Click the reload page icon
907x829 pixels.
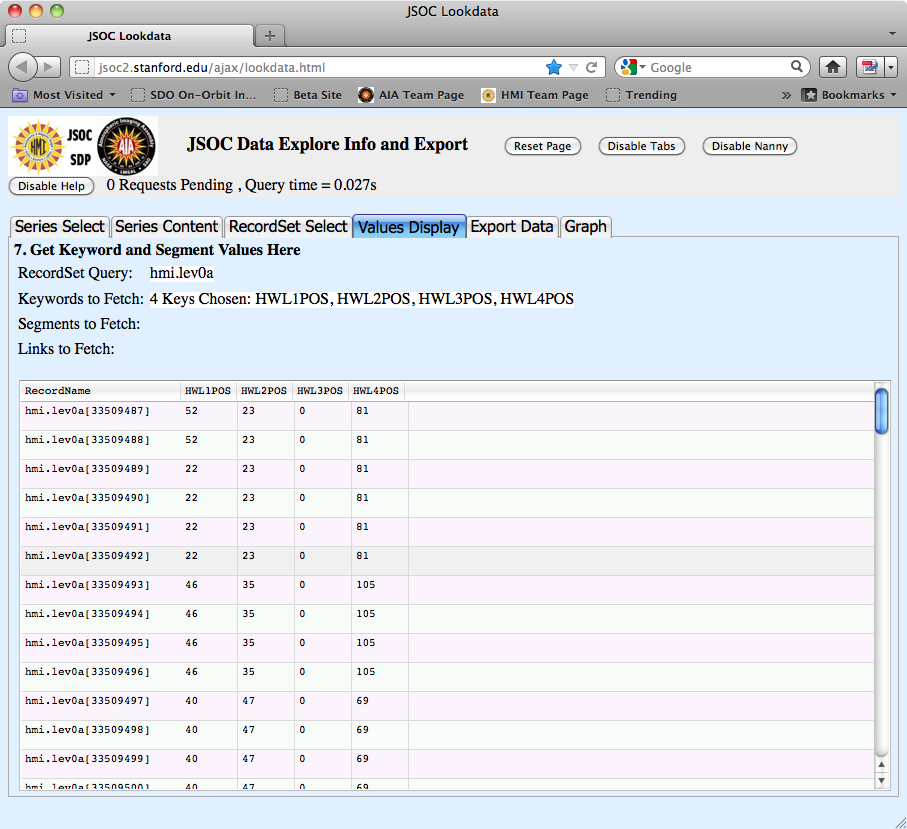tap(591, 67)
